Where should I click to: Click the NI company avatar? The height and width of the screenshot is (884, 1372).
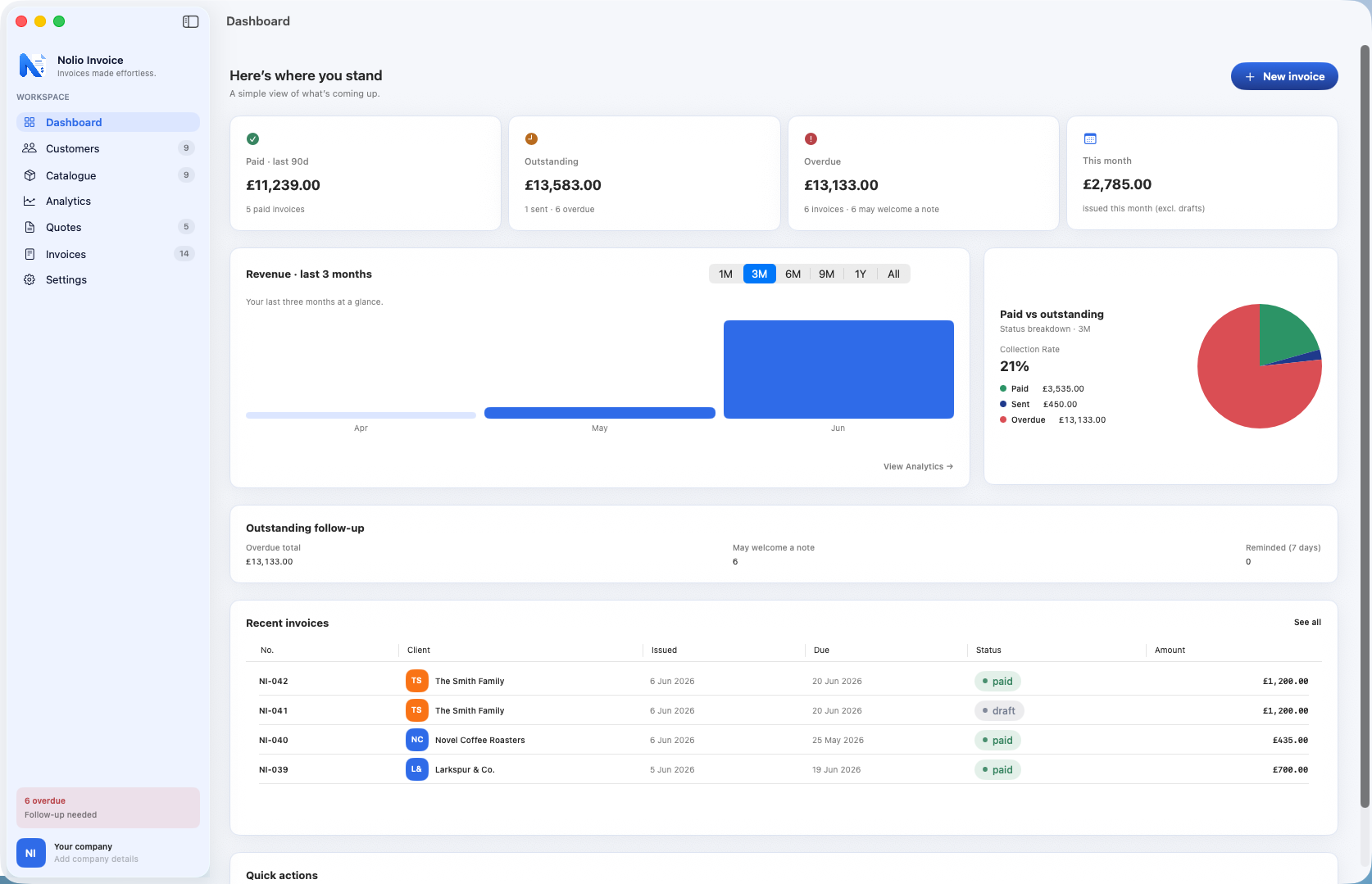31,853
